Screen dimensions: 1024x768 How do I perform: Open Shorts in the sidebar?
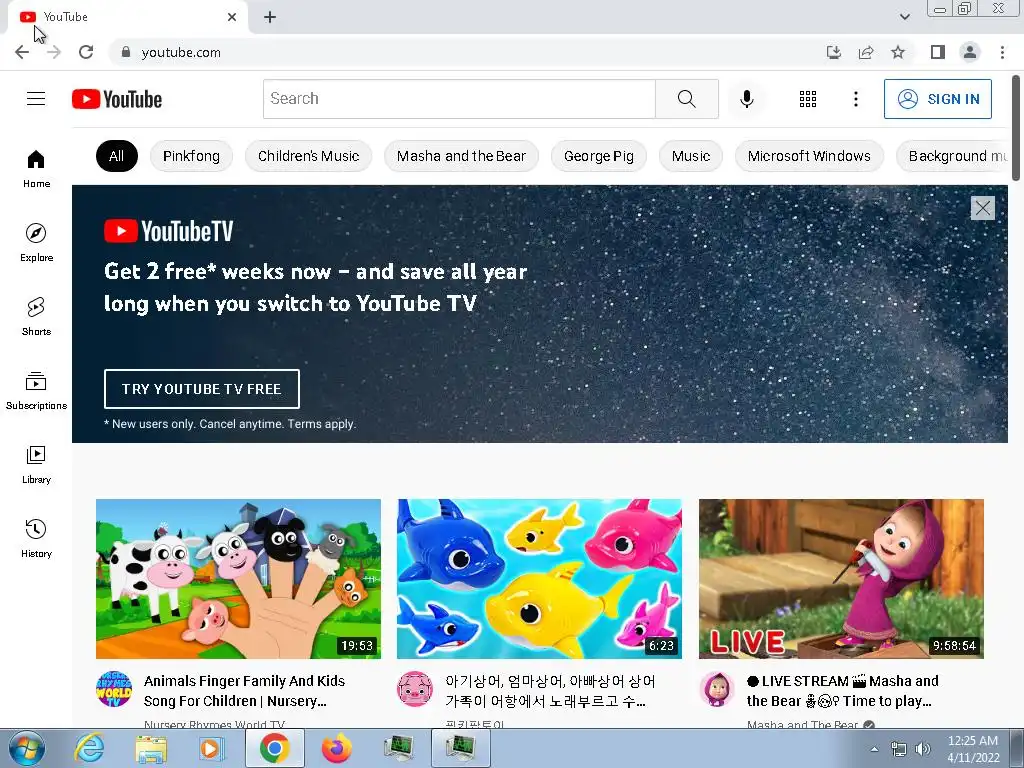pos(36,316)
